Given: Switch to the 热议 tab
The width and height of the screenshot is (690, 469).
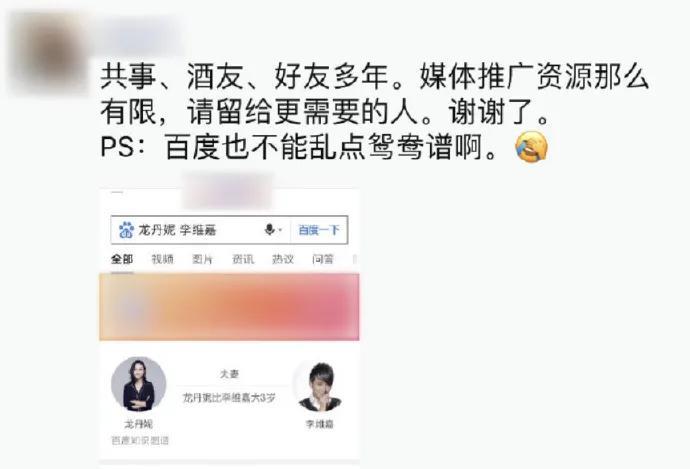Looking at the screenshot, I should (283, 259).
